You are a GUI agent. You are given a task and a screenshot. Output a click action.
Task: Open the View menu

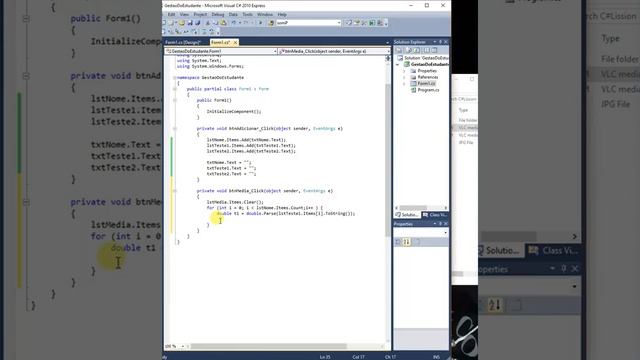click(x=184, y=14)
